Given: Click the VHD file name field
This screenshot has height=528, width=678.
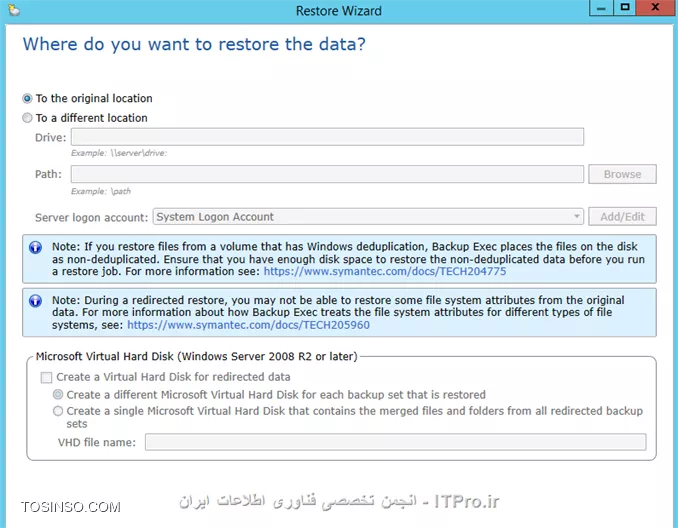Looking at the screenshot, I should coord(396,442).
